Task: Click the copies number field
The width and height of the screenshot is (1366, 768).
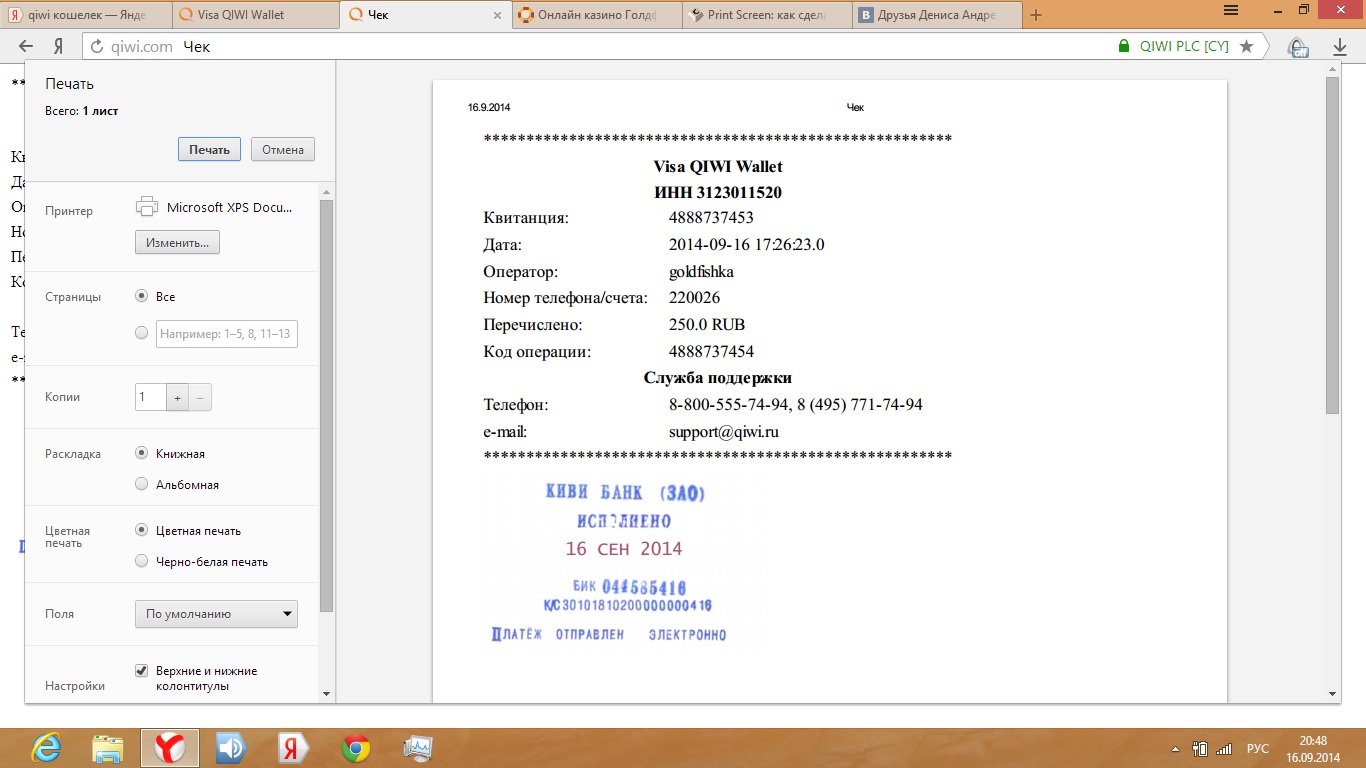Action: pyautogui.click(x=150, y=397)
